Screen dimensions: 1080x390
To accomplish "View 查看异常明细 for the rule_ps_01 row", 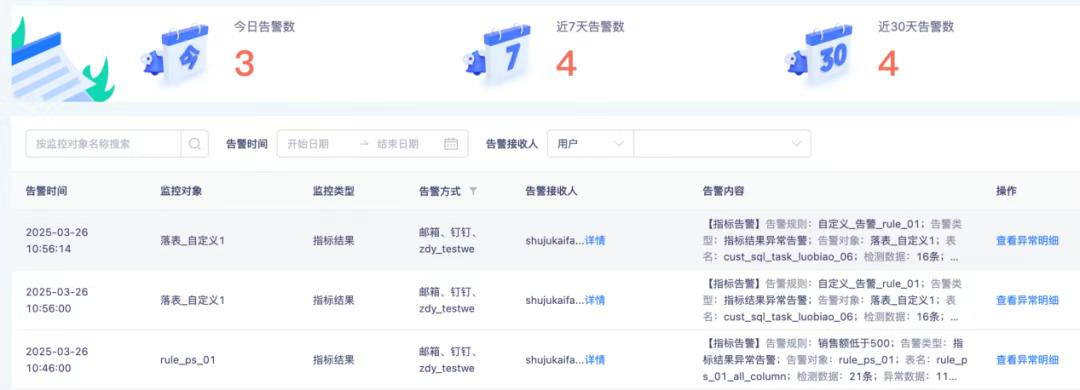I will click(x=1027, y=359).
